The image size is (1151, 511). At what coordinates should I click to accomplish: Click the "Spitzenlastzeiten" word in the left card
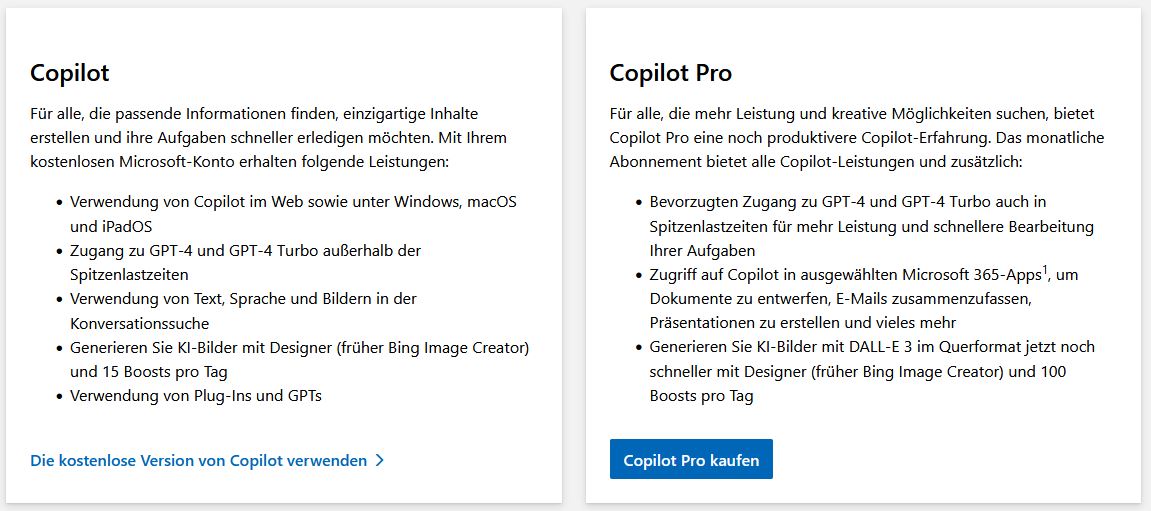click(x=129, y=274)
